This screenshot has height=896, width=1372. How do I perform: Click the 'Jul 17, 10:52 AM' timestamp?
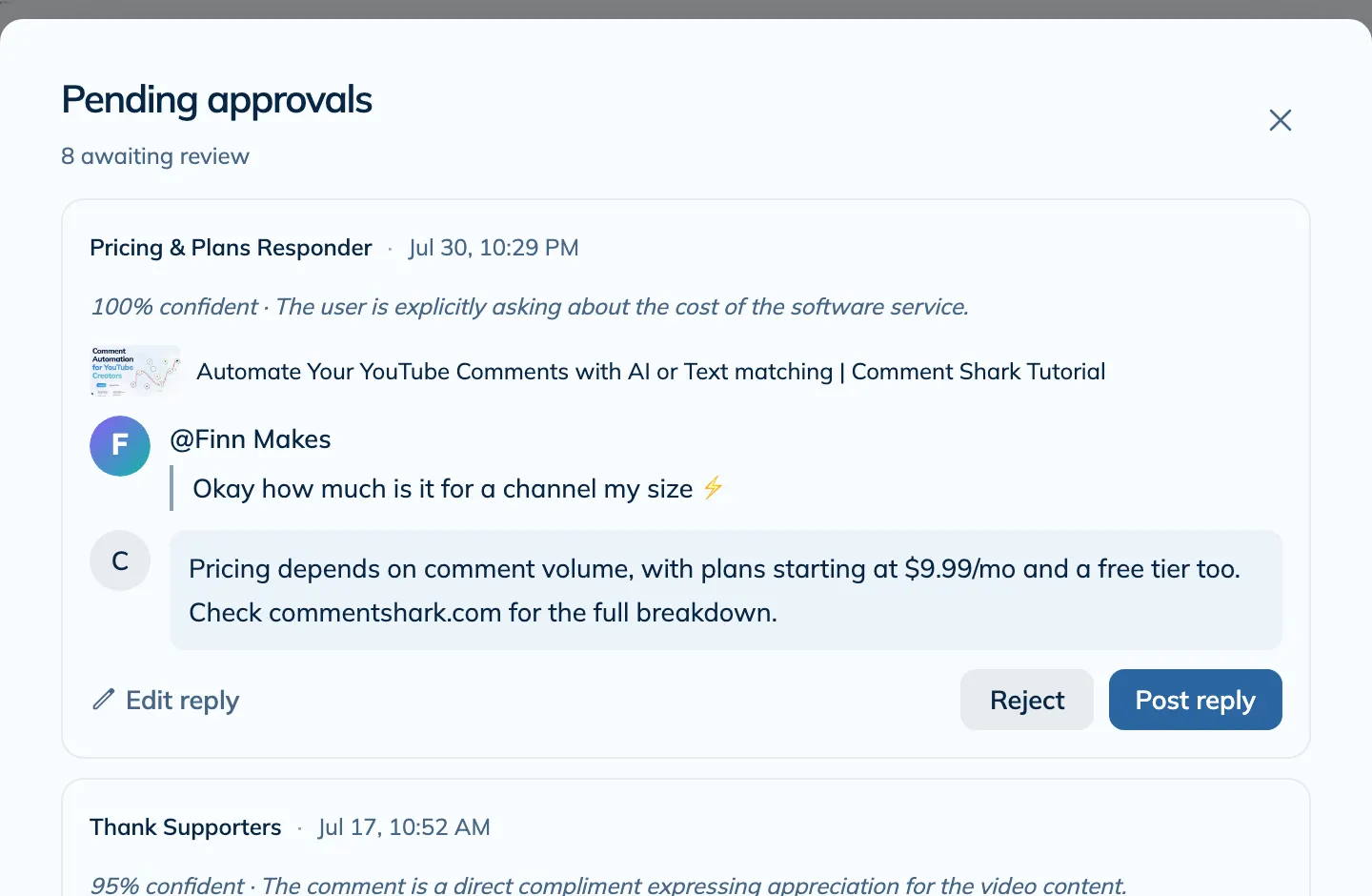click(404, 827)
